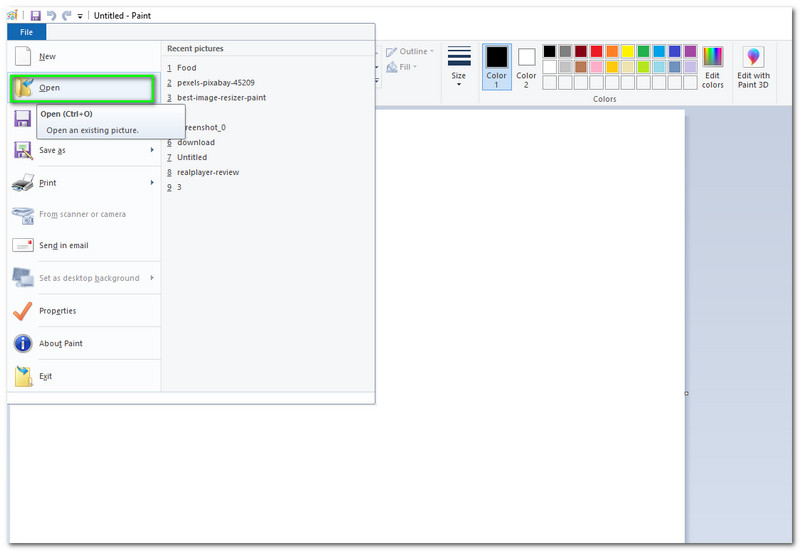Click the Open folder icon in File menu
The image size is (800, 551).
click(22, 88)
